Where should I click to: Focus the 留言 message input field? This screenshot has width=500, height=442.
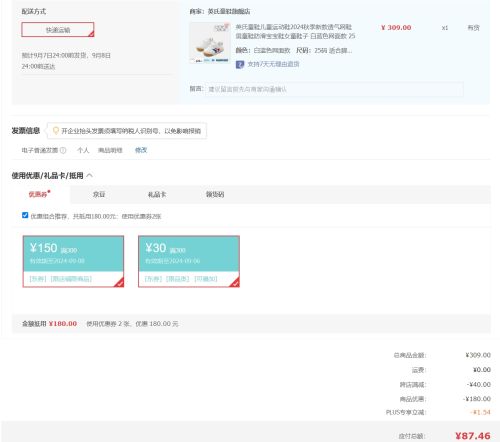(x=334, y=89)
